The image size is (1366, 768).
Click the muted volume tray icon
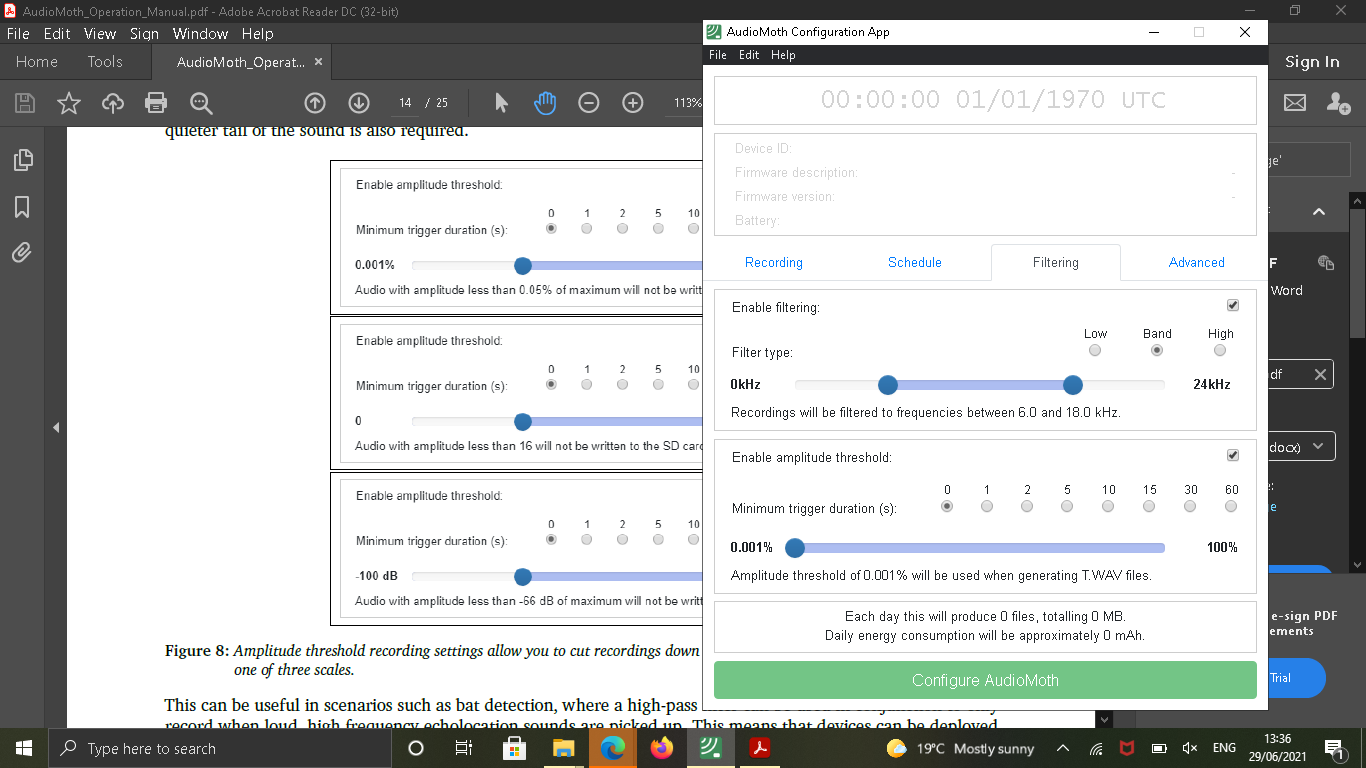pyautogui.click(x=1190, y=748)
